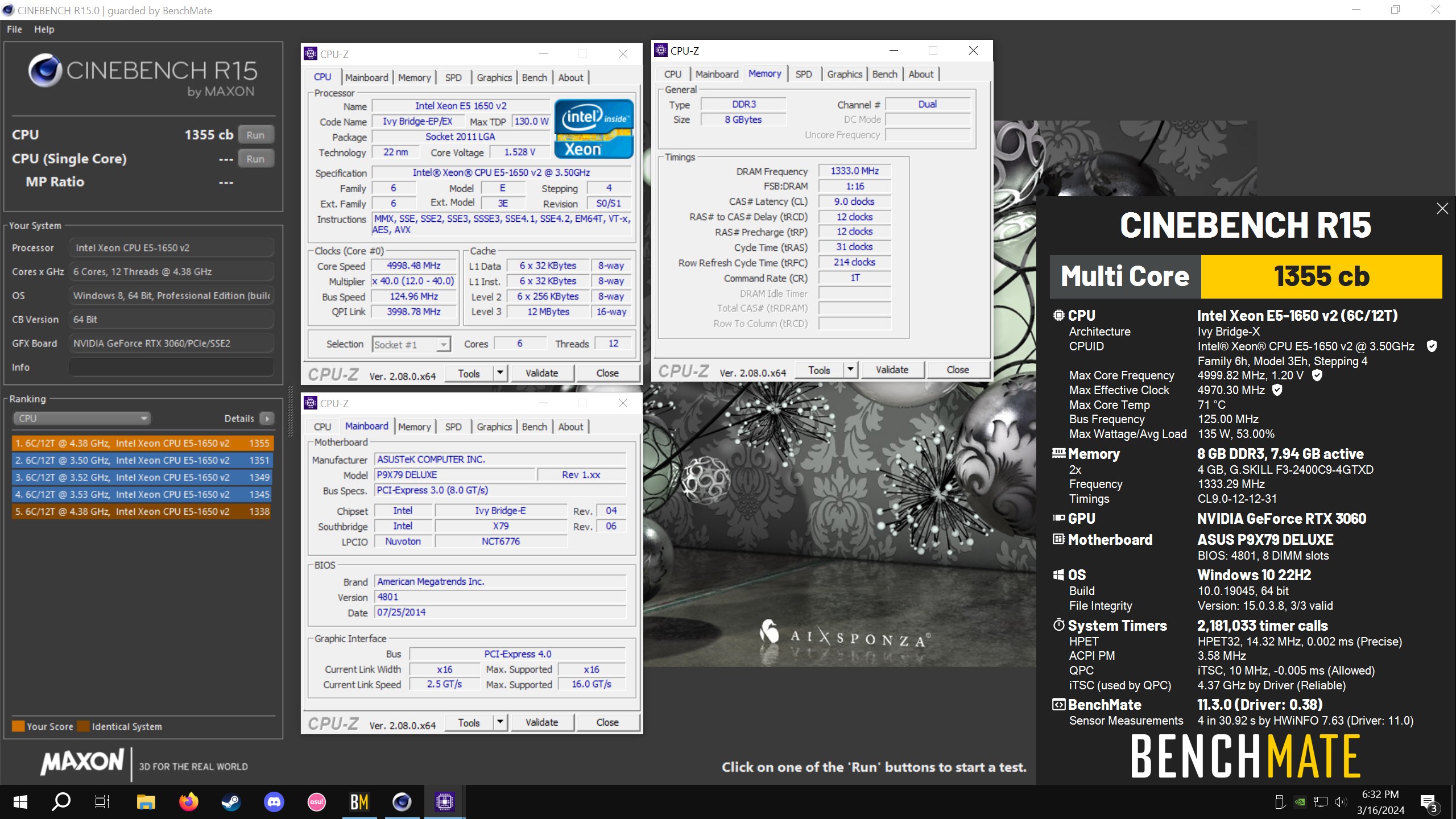Screen dimensions: 1456x819
Task: Open NVIDIA tray icon
Action: [x=1300, y=802]
